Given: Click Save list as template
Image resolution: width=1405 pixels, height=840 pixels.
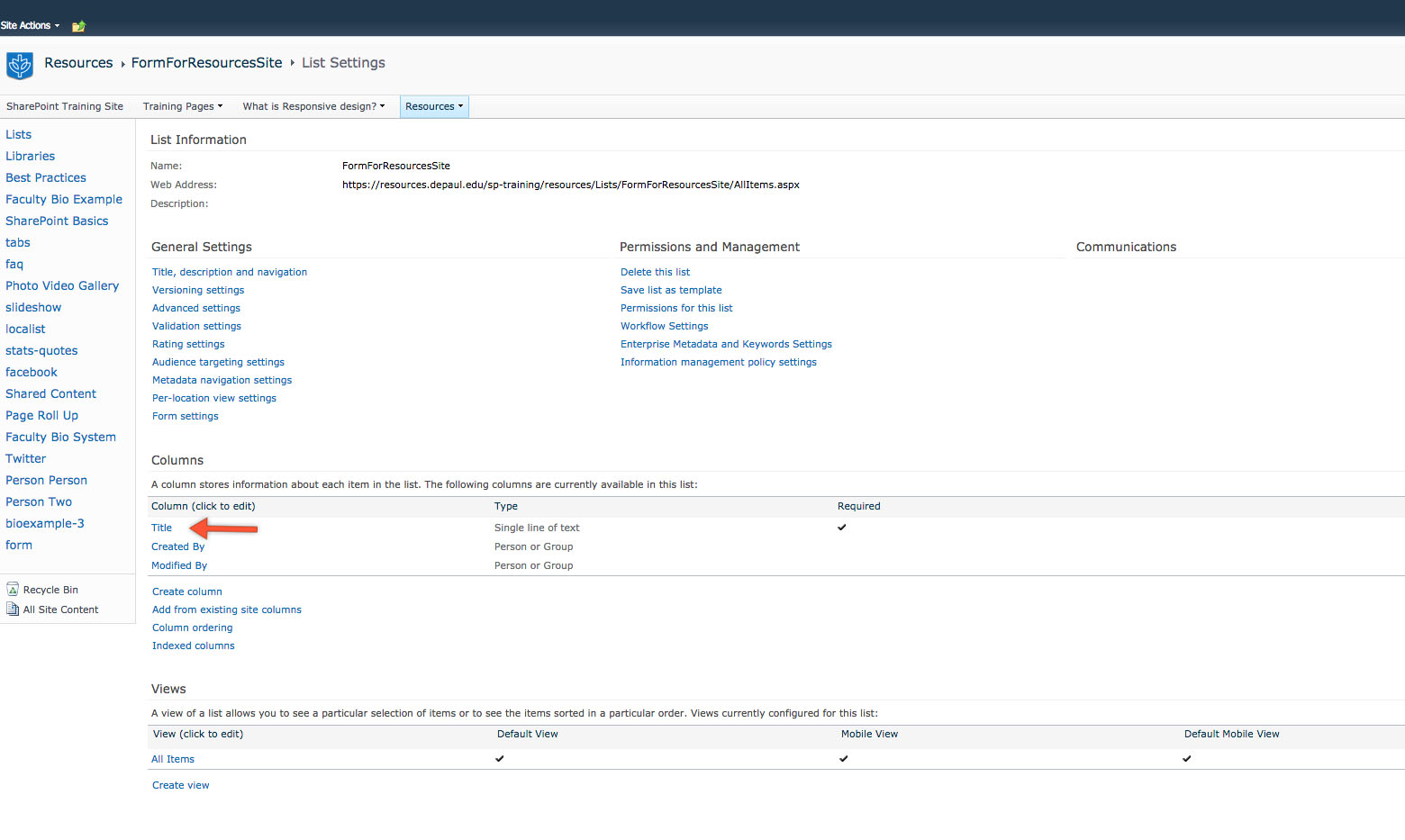Looking at the screenshot, I should click(671, 290).
